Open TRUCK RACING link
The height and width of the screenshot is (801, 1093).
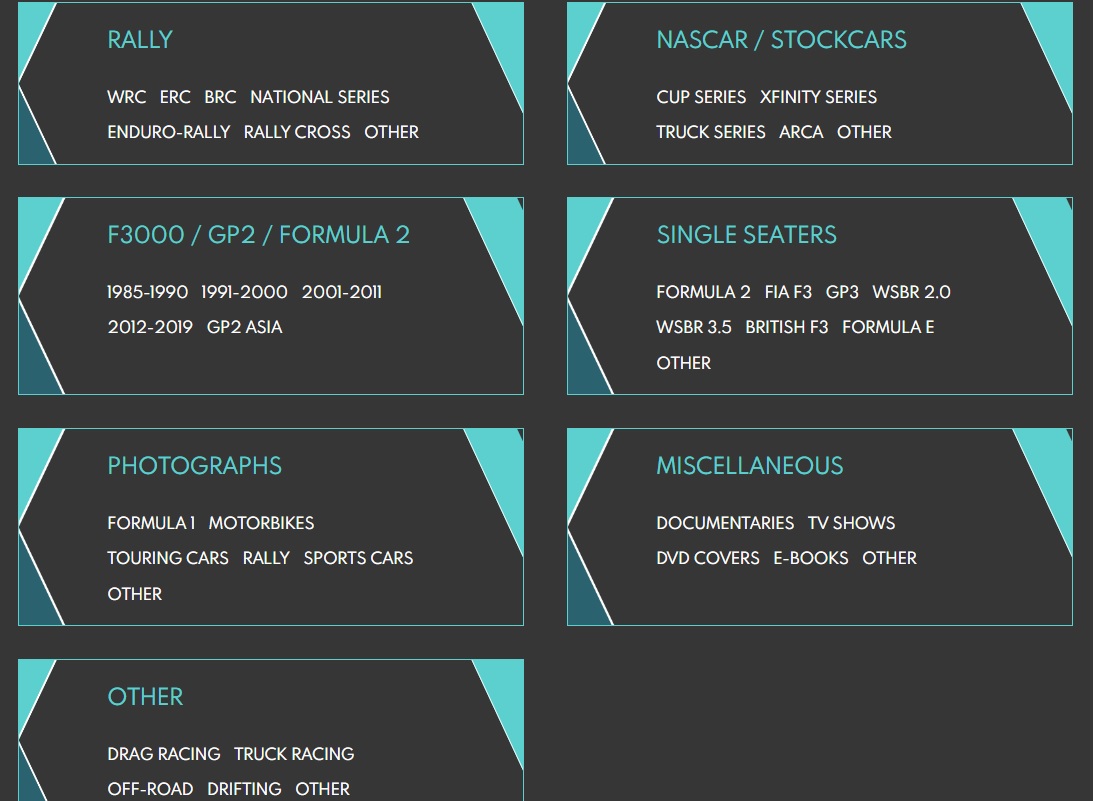(294, 754)
